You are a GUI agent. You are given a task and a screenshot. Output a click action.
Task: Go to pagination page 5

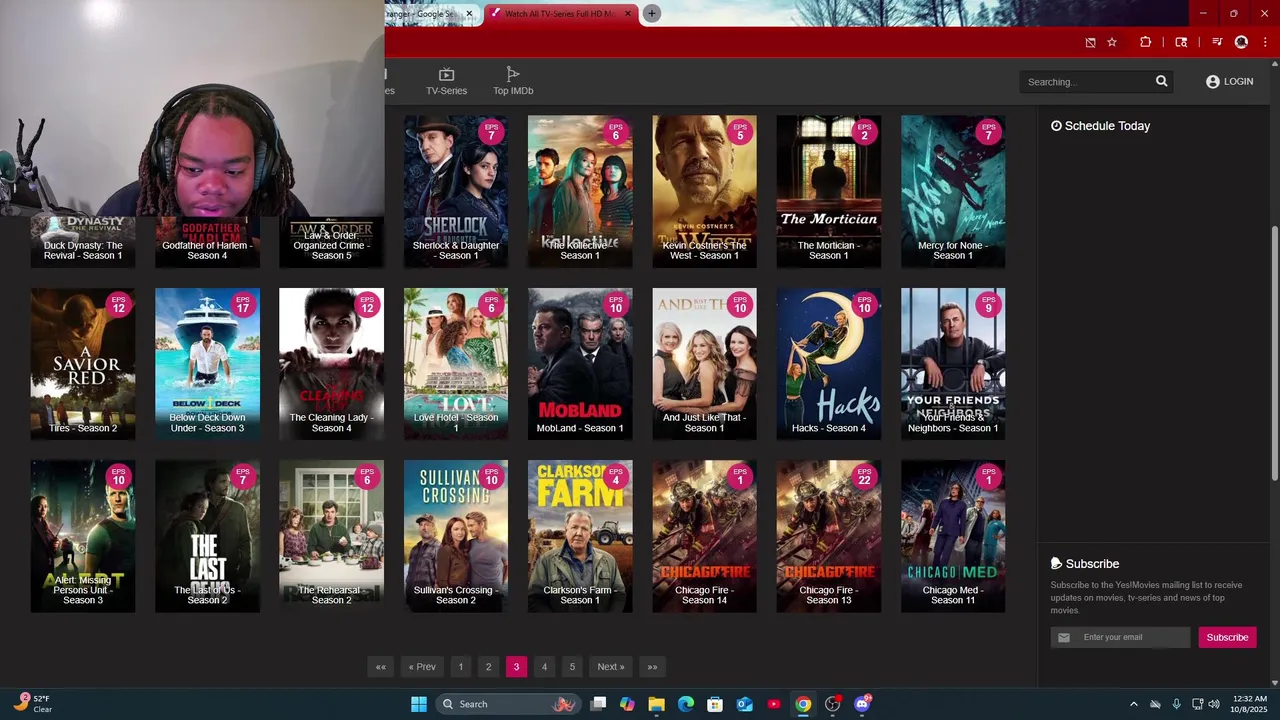[572, 667]
